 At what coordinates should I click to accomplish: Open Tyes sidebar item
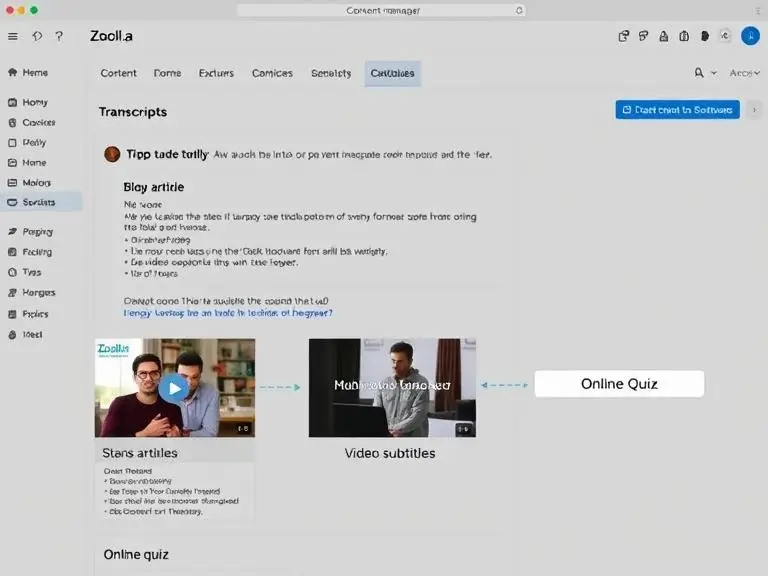(24, 272)
